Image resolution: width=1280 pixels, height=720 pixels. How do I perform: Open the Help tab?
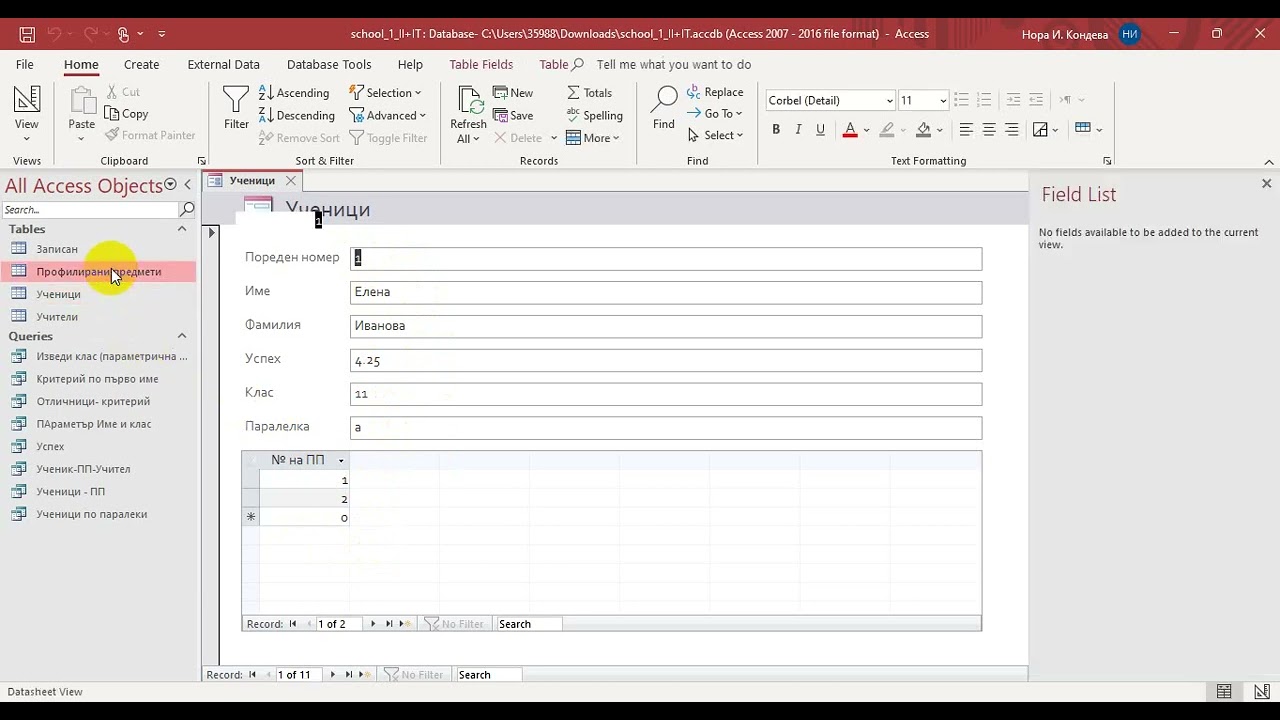point(410,64)
